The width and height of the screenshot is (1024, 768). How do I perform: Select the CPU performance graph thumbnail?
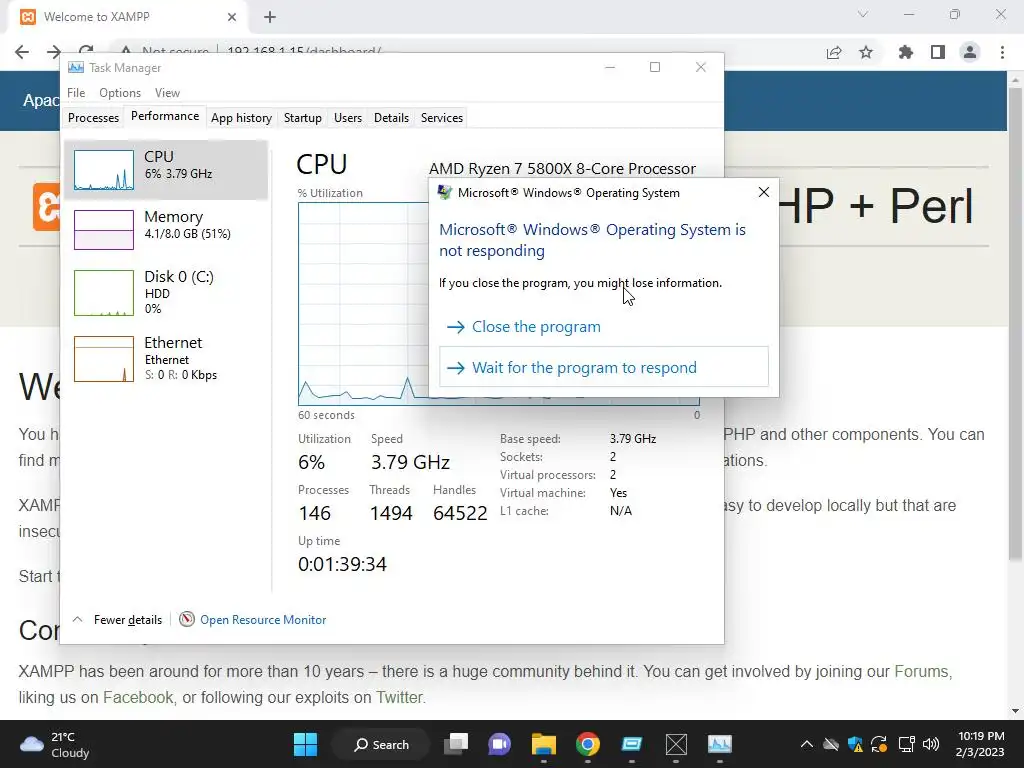pos(104,170)
